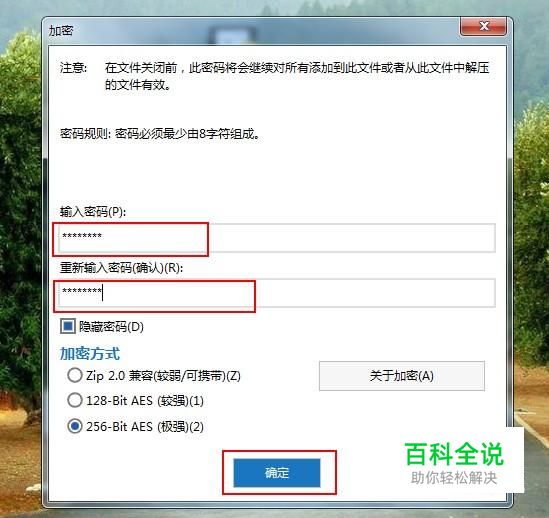This screenshot has width=549, height=518.
Task: Click into the 重新输入密码(确认) field
Action: click(x=277, y=293)
